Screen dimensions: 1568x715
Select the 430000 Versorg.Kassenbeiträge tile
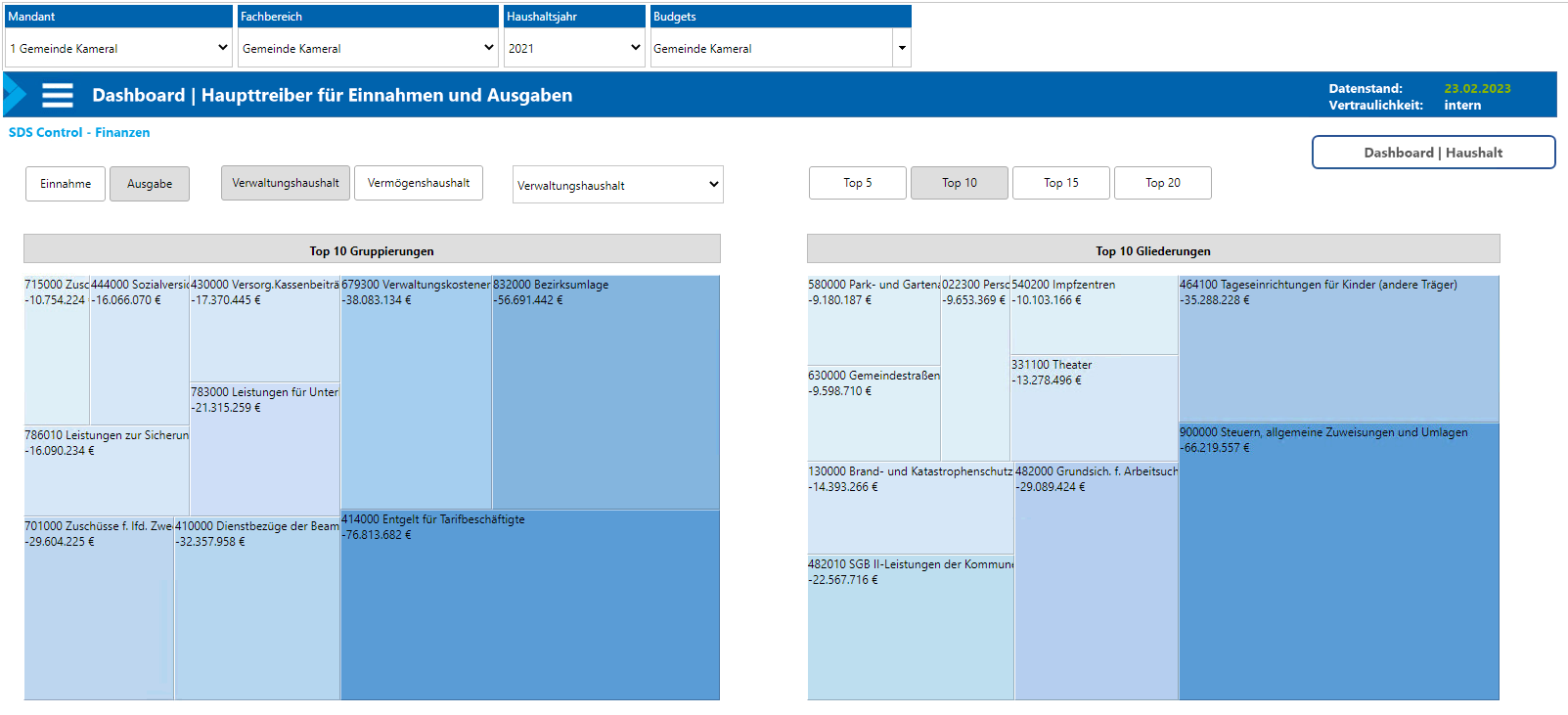tap(264, 329)
